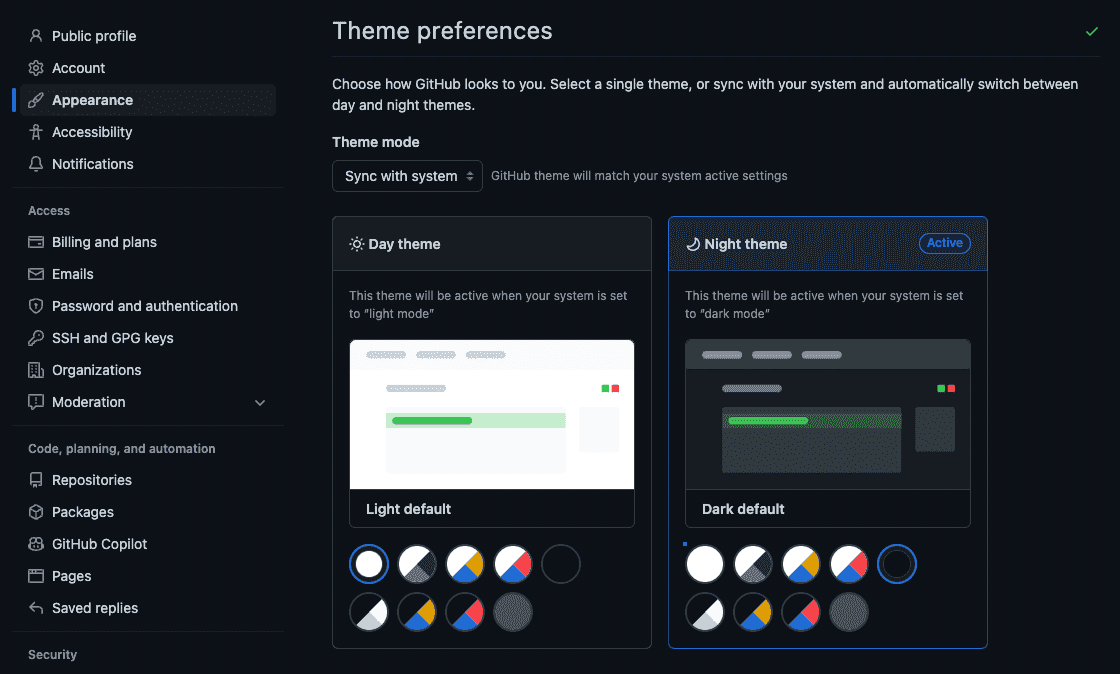Viewport: 1120px width, 674px height.
Task: Open the Saved replies link
Action: coord(95,608)
